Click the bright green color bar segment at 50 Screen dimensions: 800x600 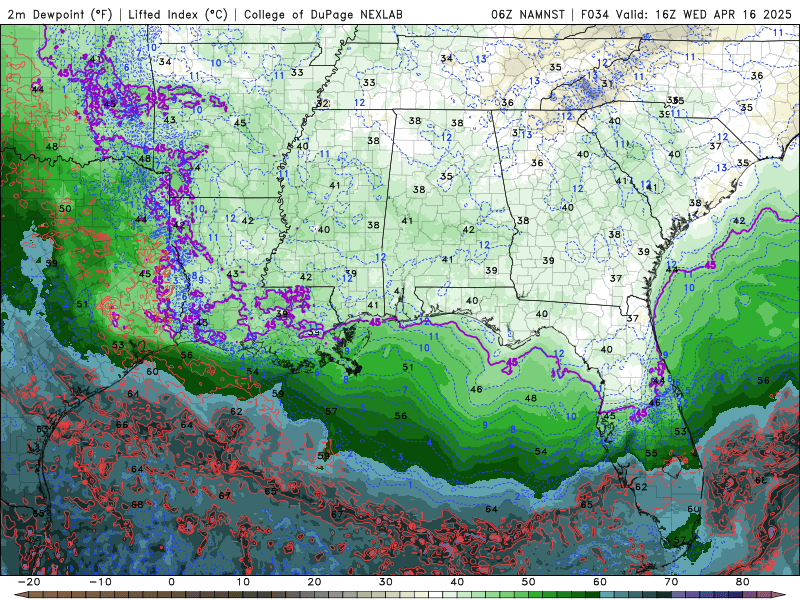coord(535,594)
